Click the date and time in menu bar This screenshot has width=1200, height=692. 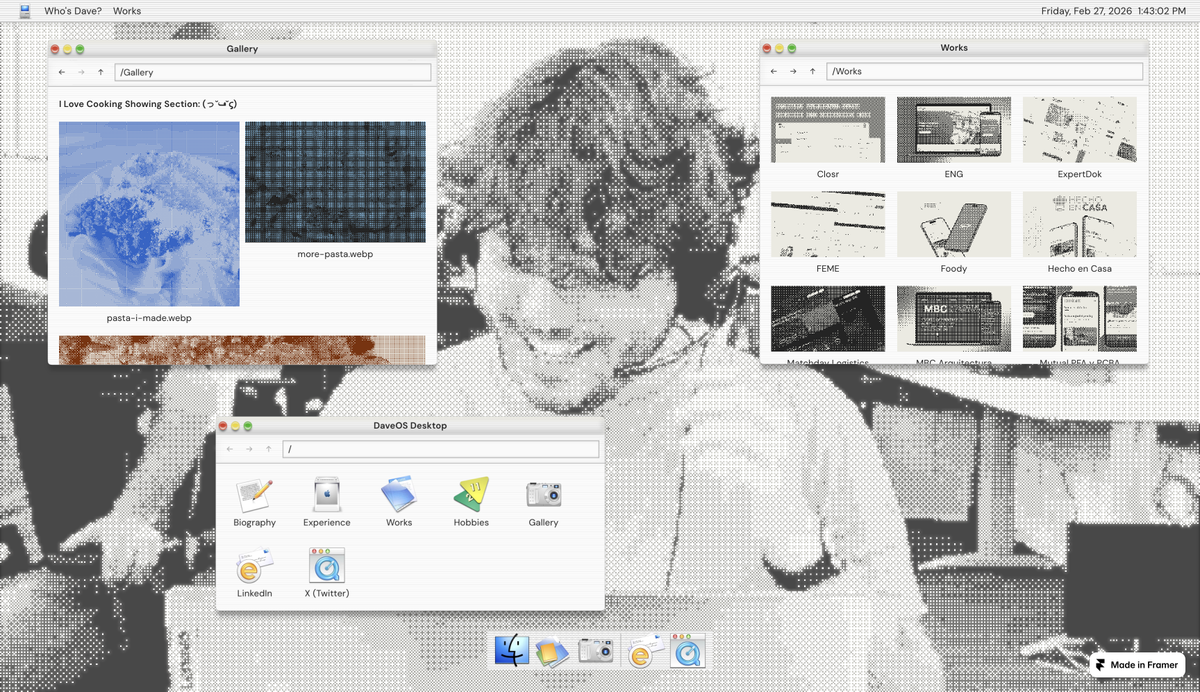point(1113,11)
